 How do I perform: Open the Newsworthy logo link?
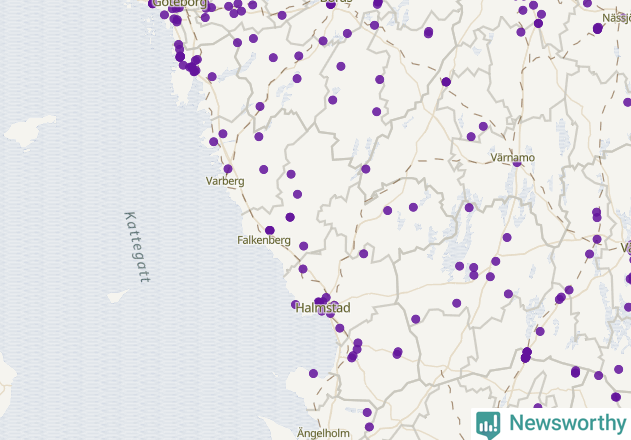[551, 424]
